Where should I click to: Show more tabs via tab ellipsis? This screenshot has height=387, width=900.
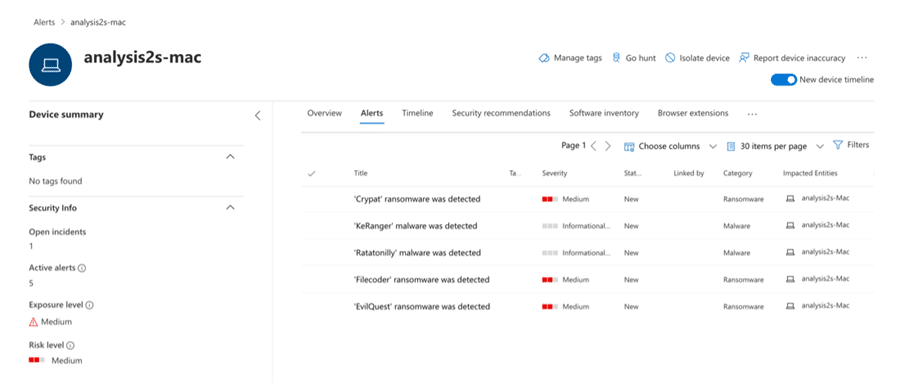tap(752, 114)
